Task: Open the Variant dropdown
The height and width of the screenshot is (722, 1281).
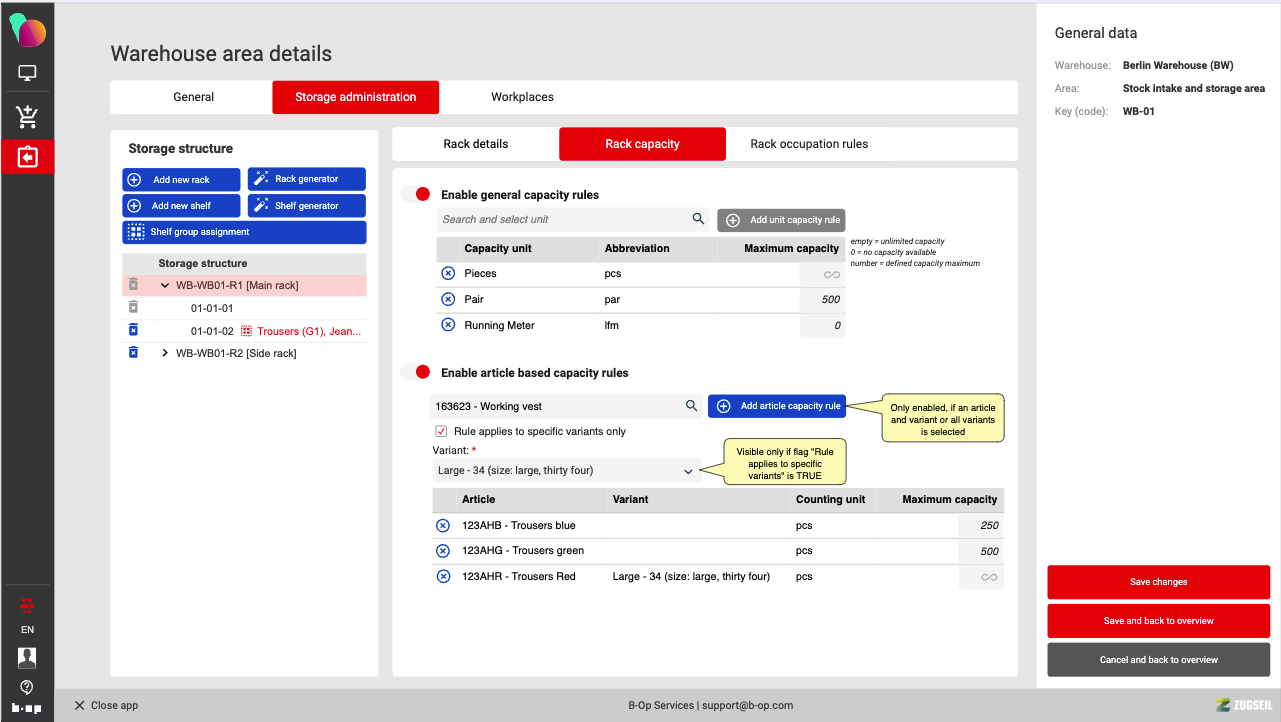Action: (x=566, y=471)
